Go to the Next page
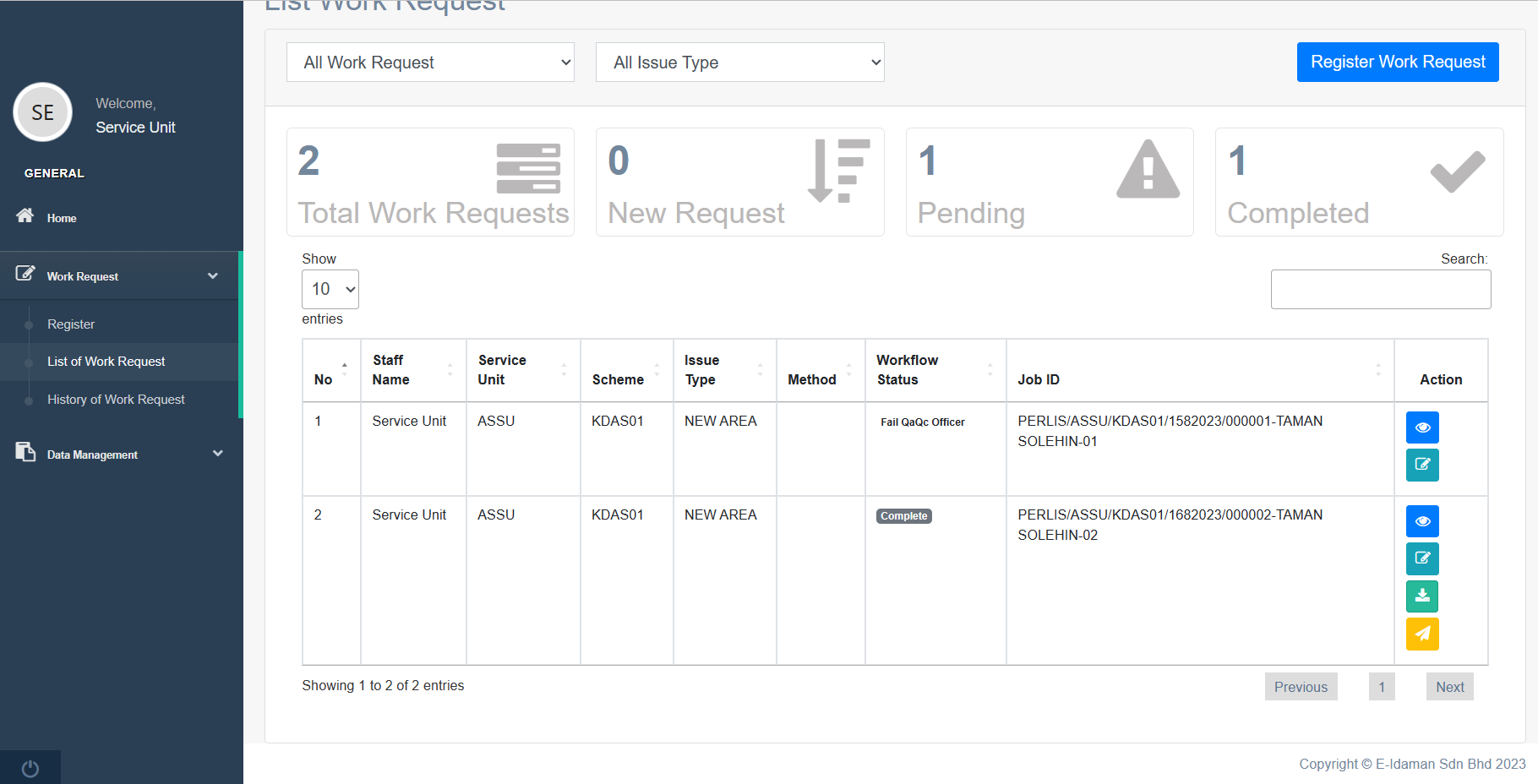 (x=1449, y=687)
